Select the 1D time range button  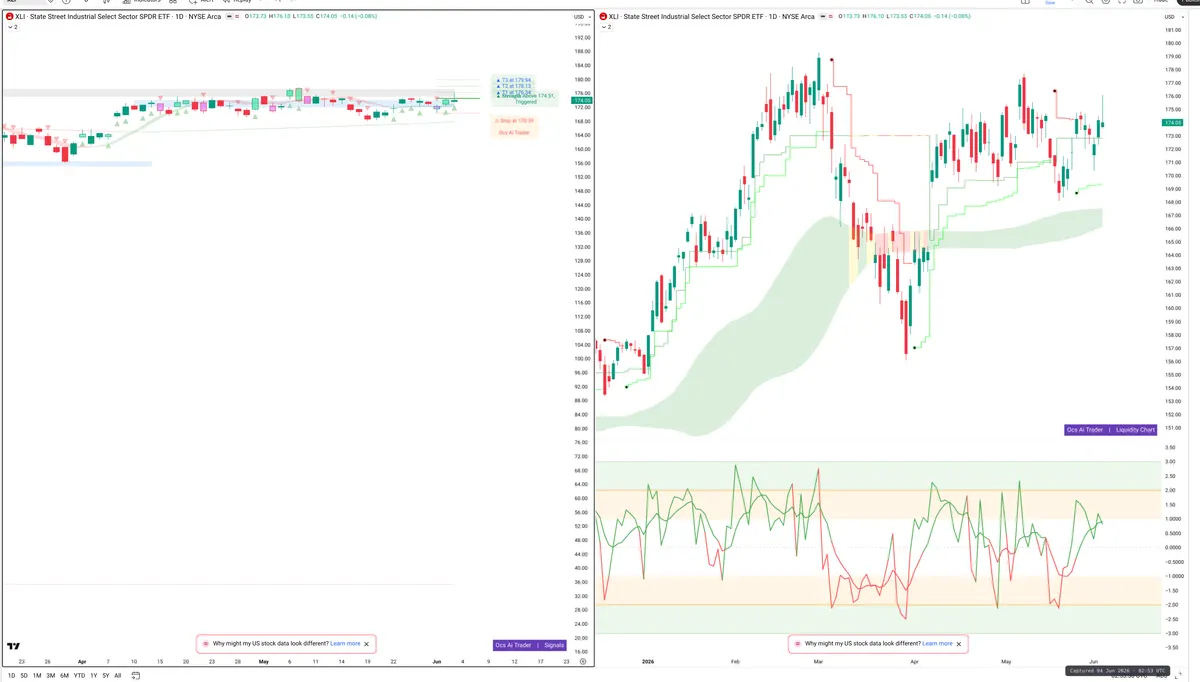coord(11,676)
